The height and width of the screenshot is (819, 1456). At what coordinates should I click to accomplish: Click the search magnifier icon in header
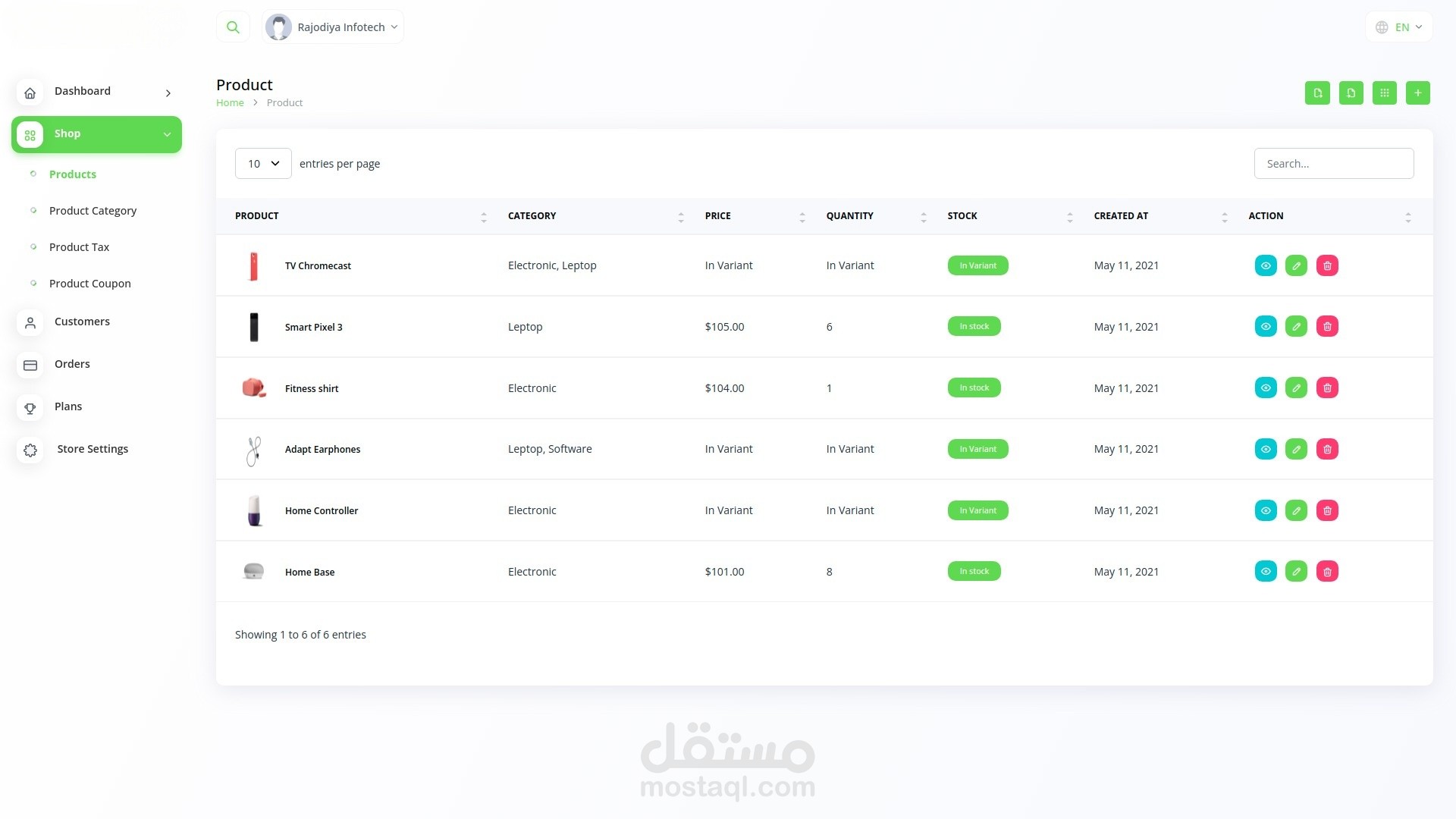233,27
